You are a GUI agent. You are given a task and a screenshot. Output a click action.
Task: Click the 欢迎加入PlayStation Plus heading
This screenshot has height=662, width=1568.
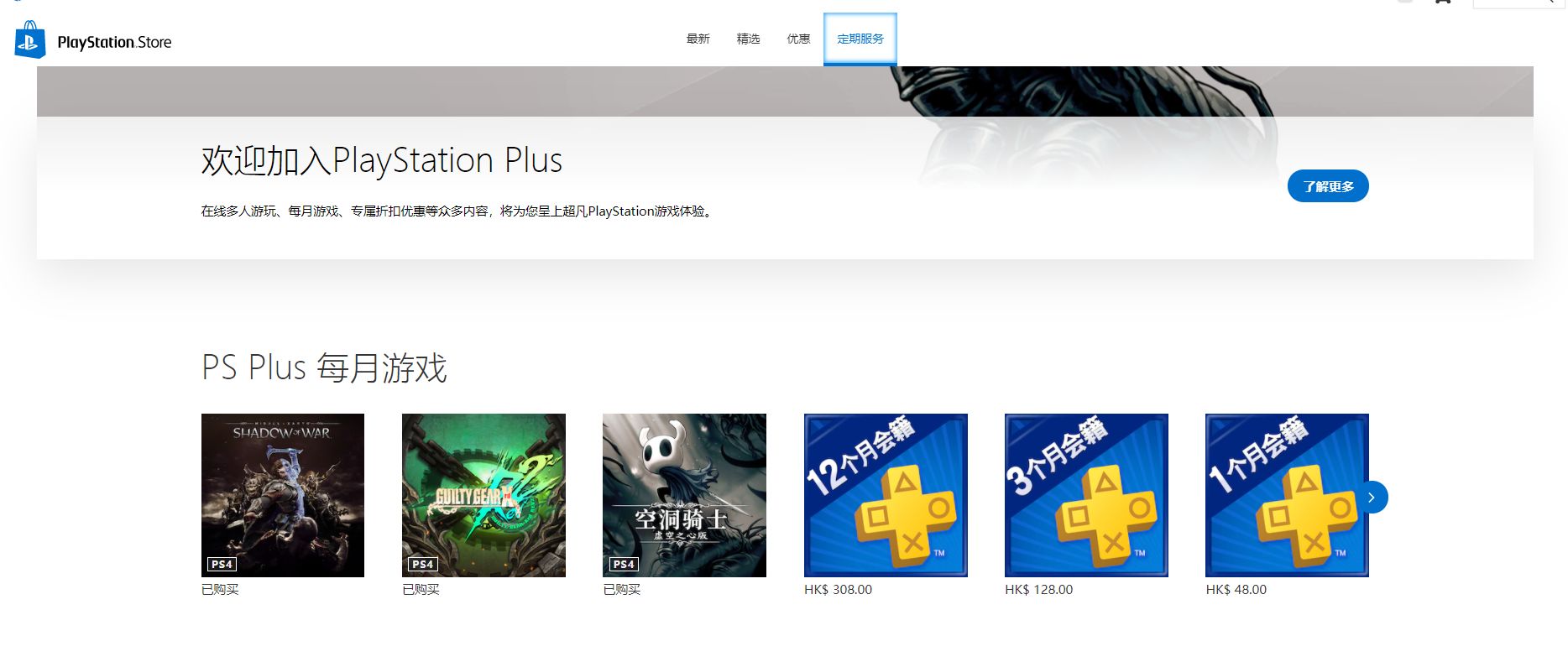382,160
